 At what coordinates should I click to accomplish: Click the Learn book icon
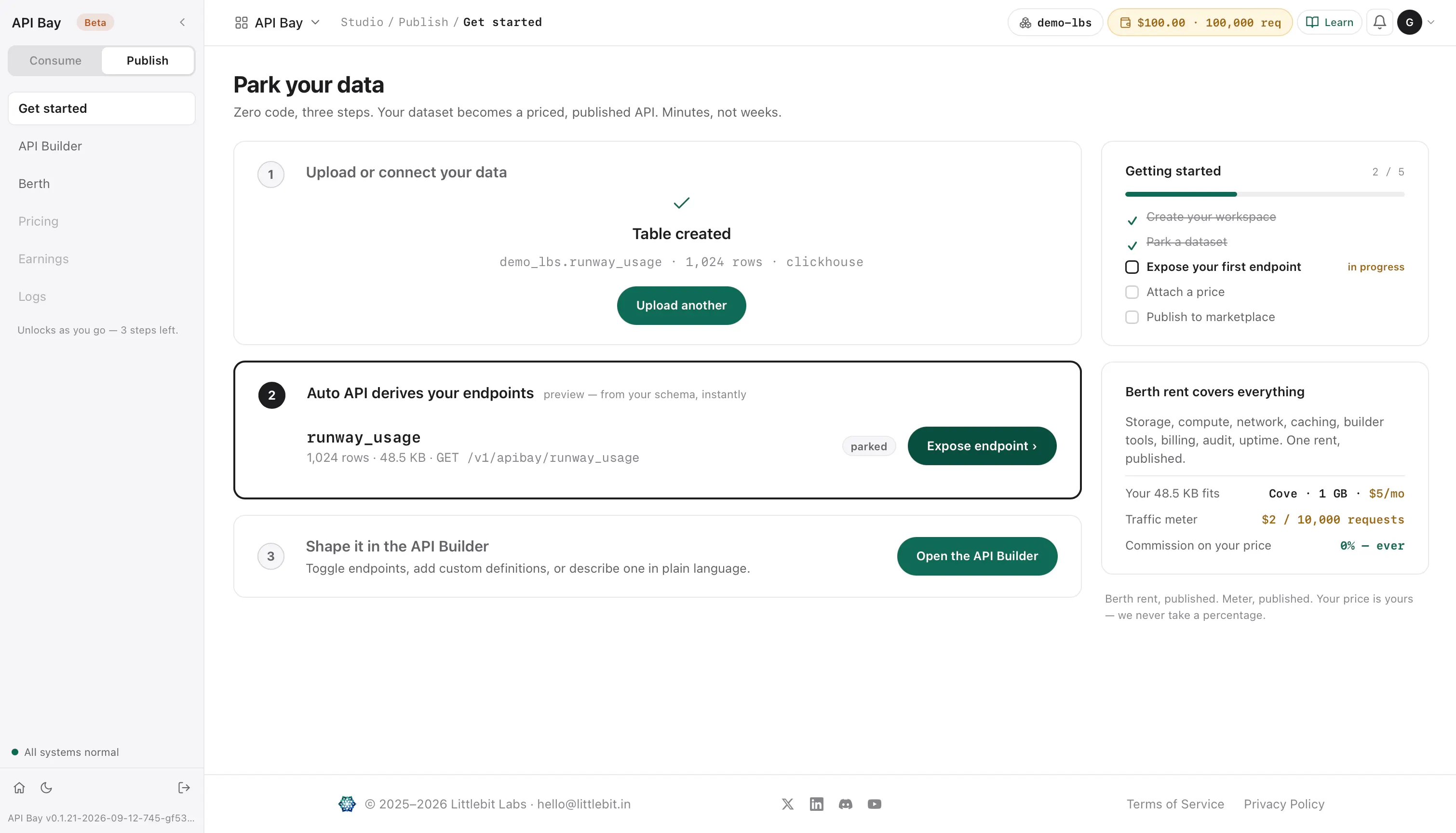click(x=1312, y=22)
